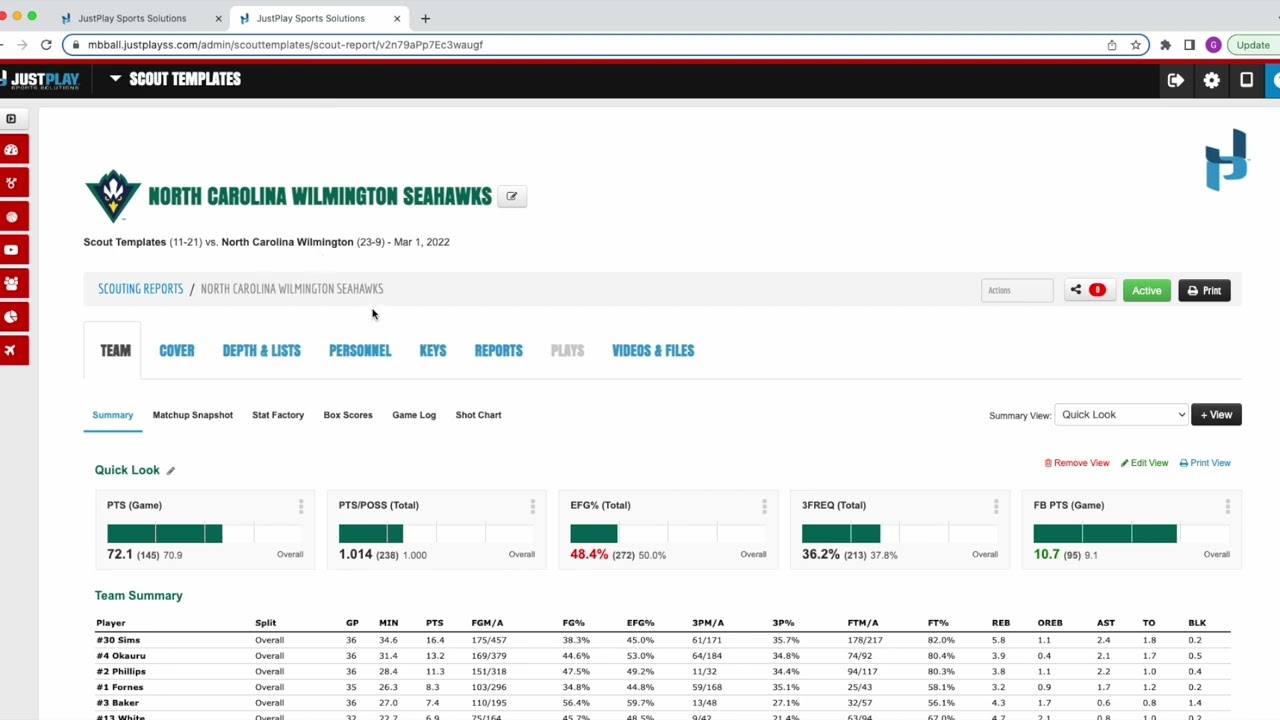Open the team members sidebar icon

(x=12, y=283)
